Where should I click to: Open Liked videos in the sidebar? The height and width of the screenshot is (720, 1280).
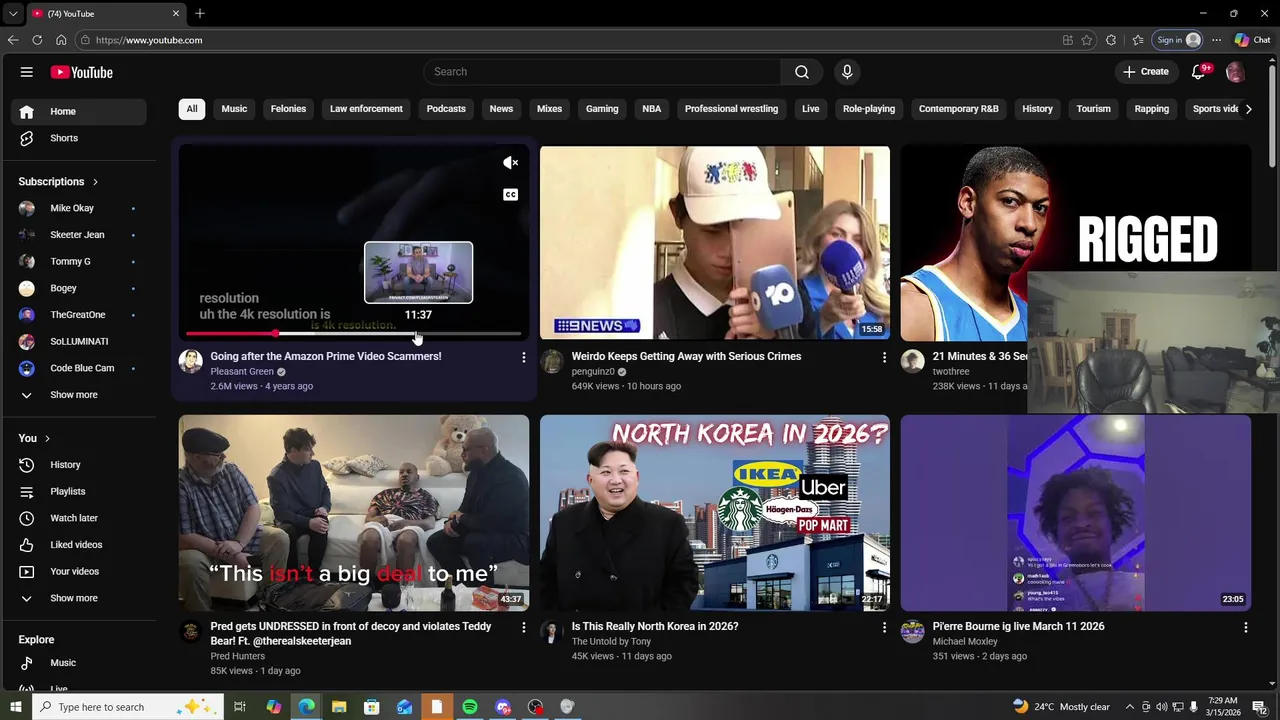[x=80, y=545]
